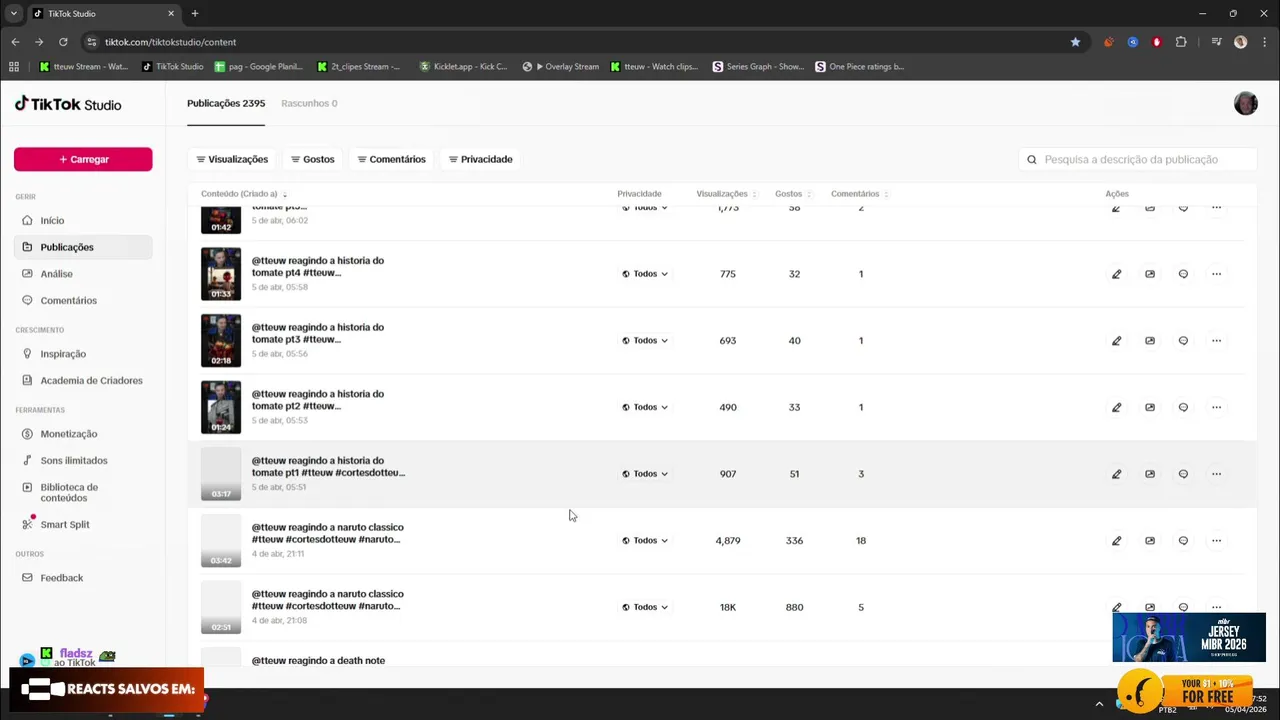Open Sons ilimitados in the sidebar
This screenshot has height=720, width=1280.
click(73, 461)
